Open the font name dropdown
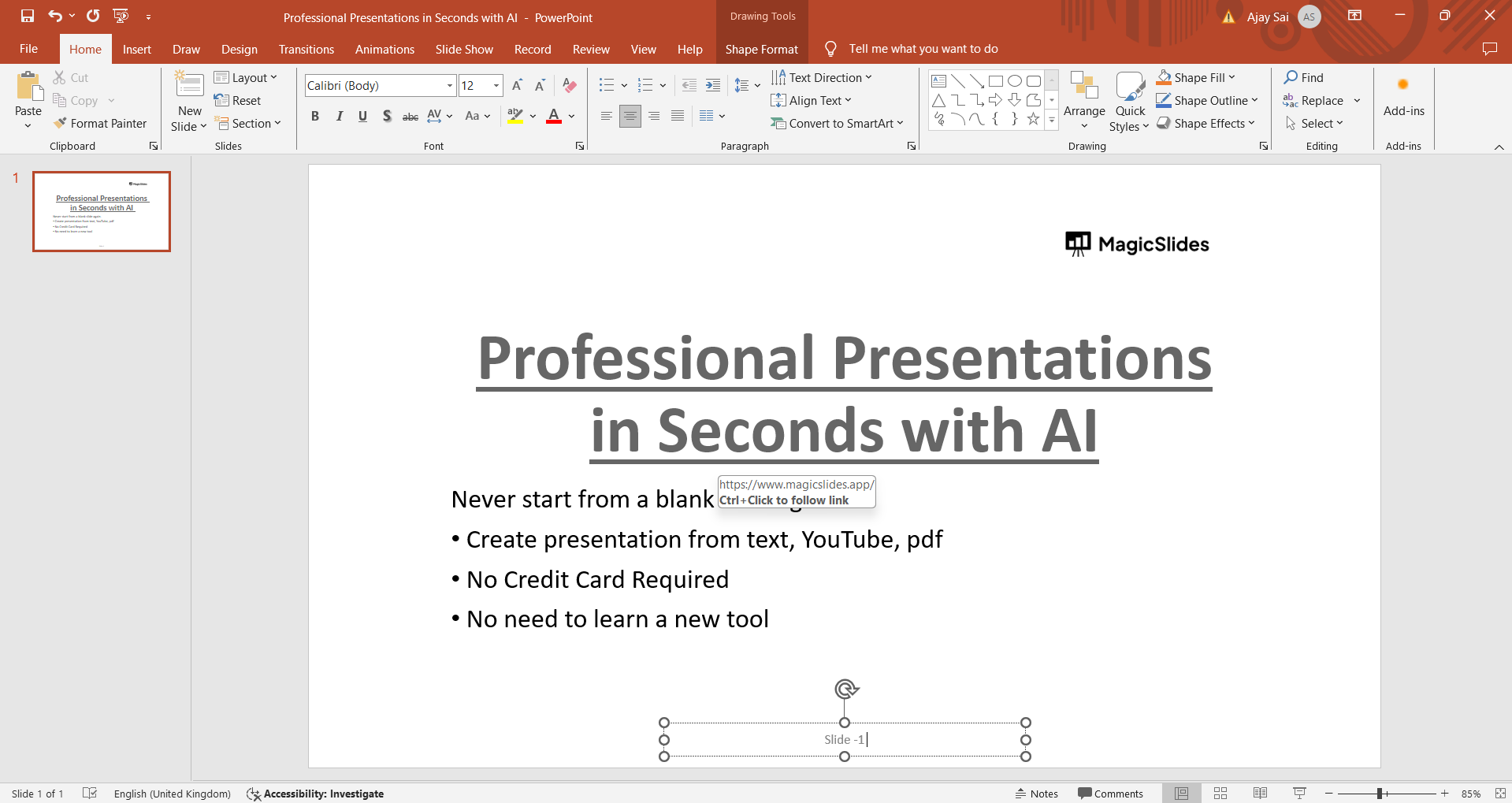This screenshot has width=1512, height=803. pyautogui.click(x=450, y=85)
